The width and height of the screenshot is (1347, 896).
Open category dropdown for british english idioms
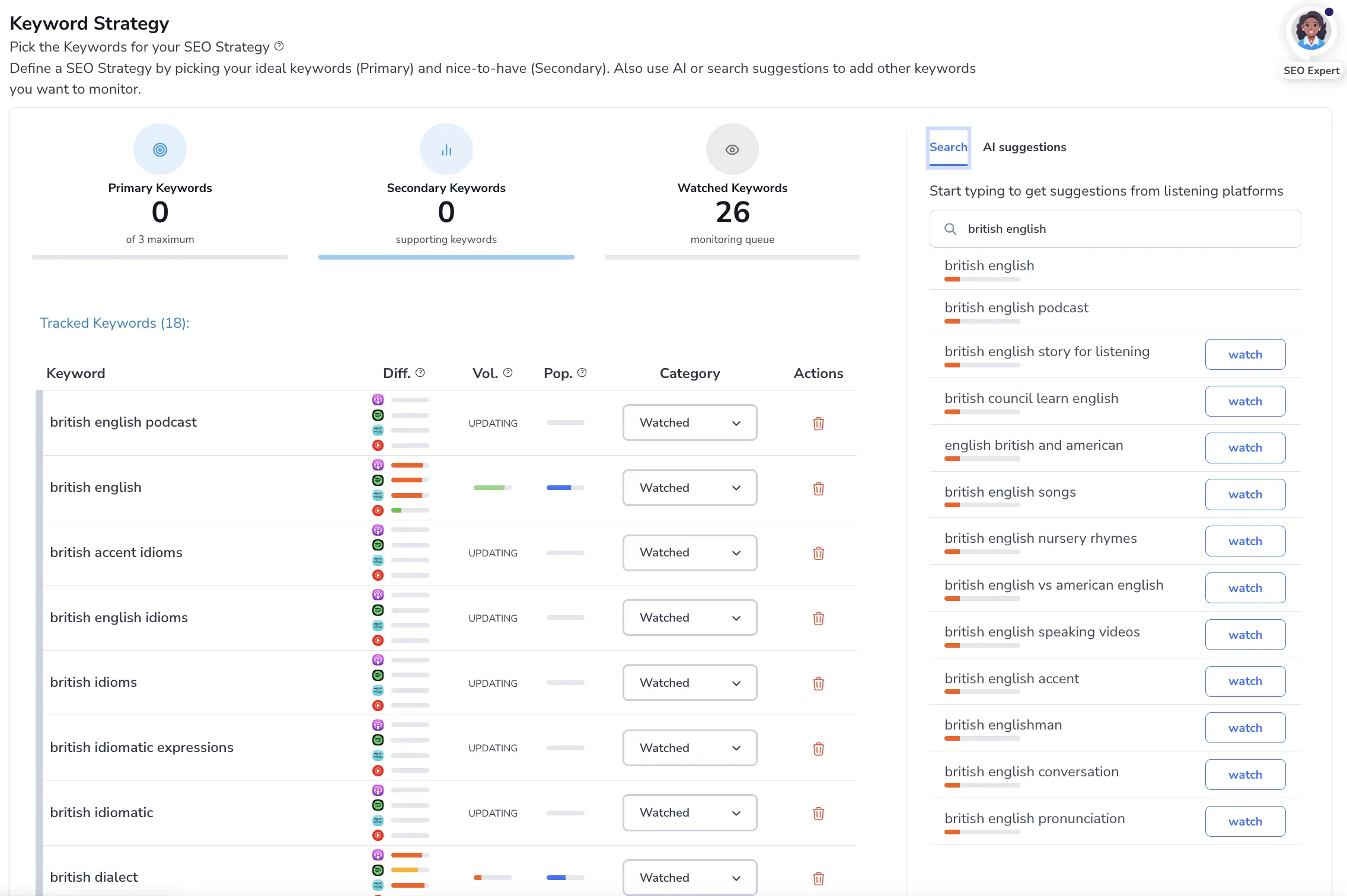pos(690,617)
